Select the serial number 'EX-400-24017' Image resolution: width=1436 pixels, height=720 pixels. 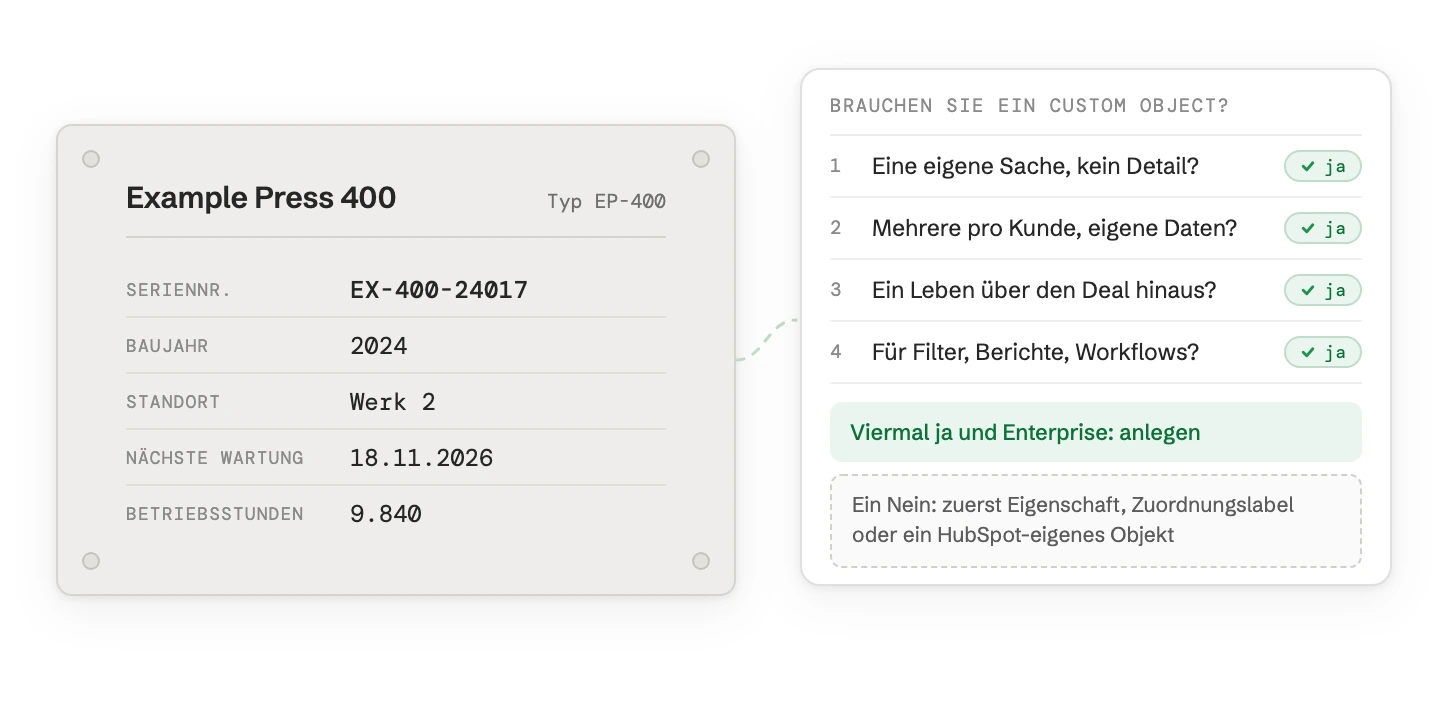[439, 290]
